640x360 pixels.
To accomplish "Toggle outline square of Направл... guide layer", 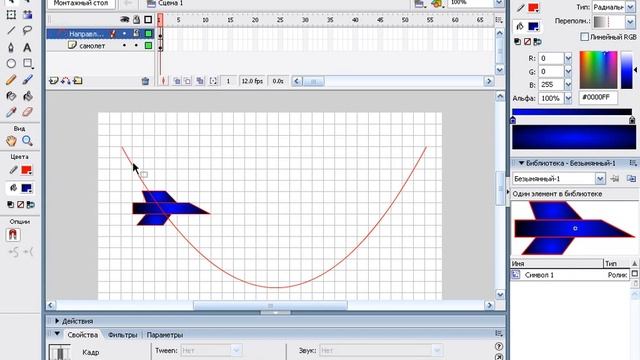I will (x=149, y=33).
